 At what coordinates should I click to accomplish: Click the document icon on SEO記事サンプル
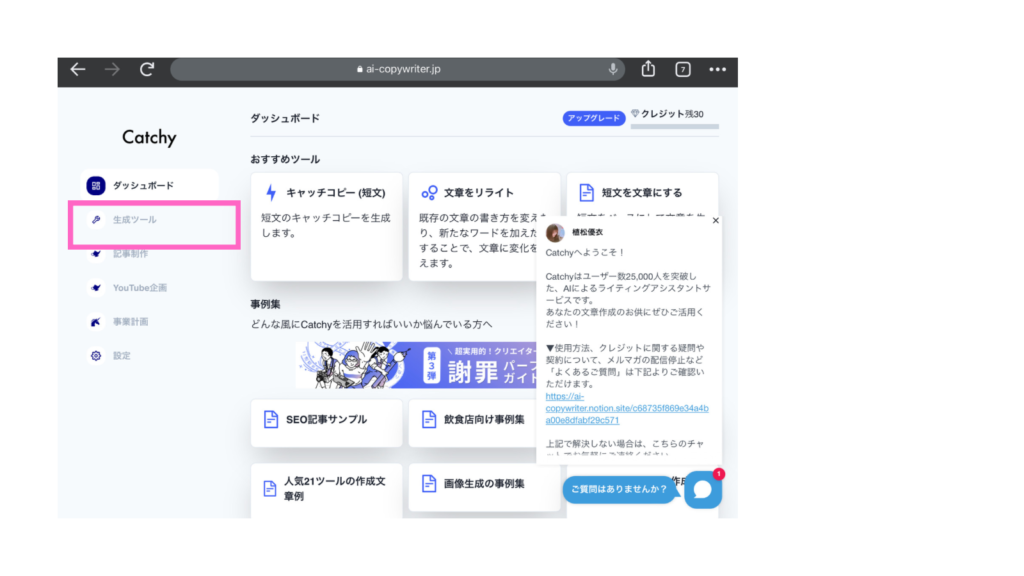point(271,419)
